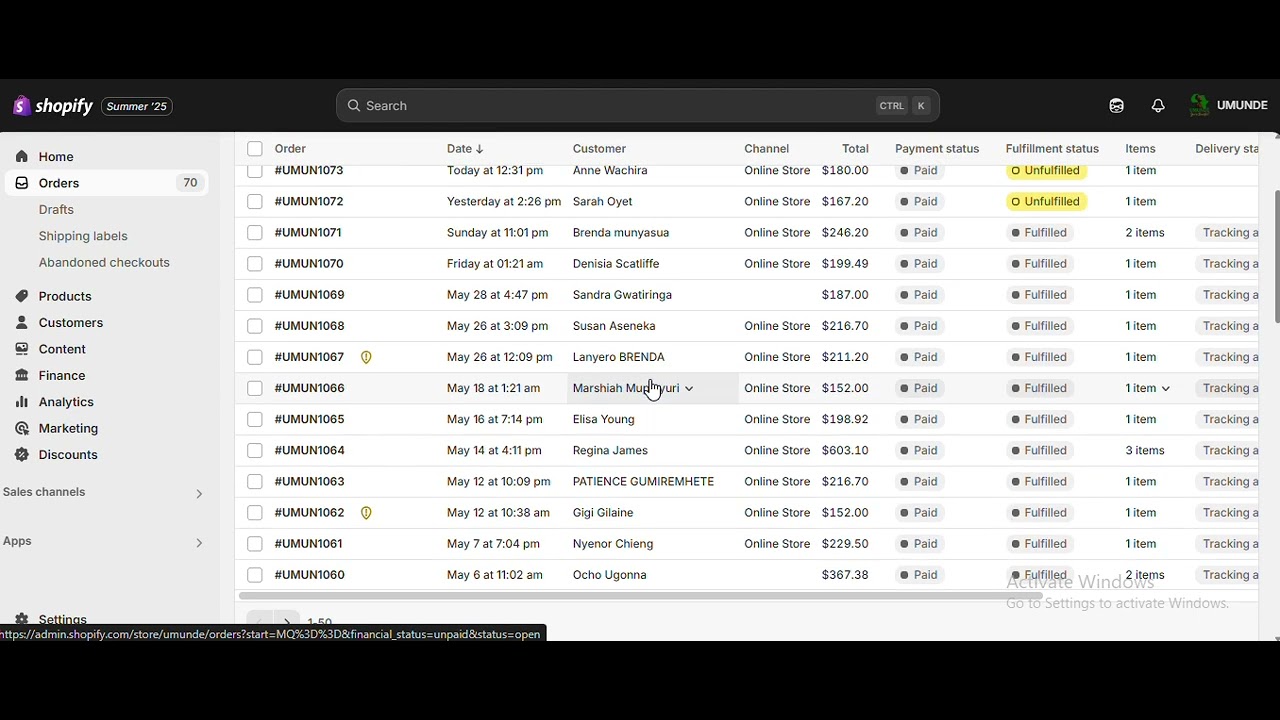Click the Payment status column header
The height and width of the screenshot is (720, 1280).
point(937,149)
